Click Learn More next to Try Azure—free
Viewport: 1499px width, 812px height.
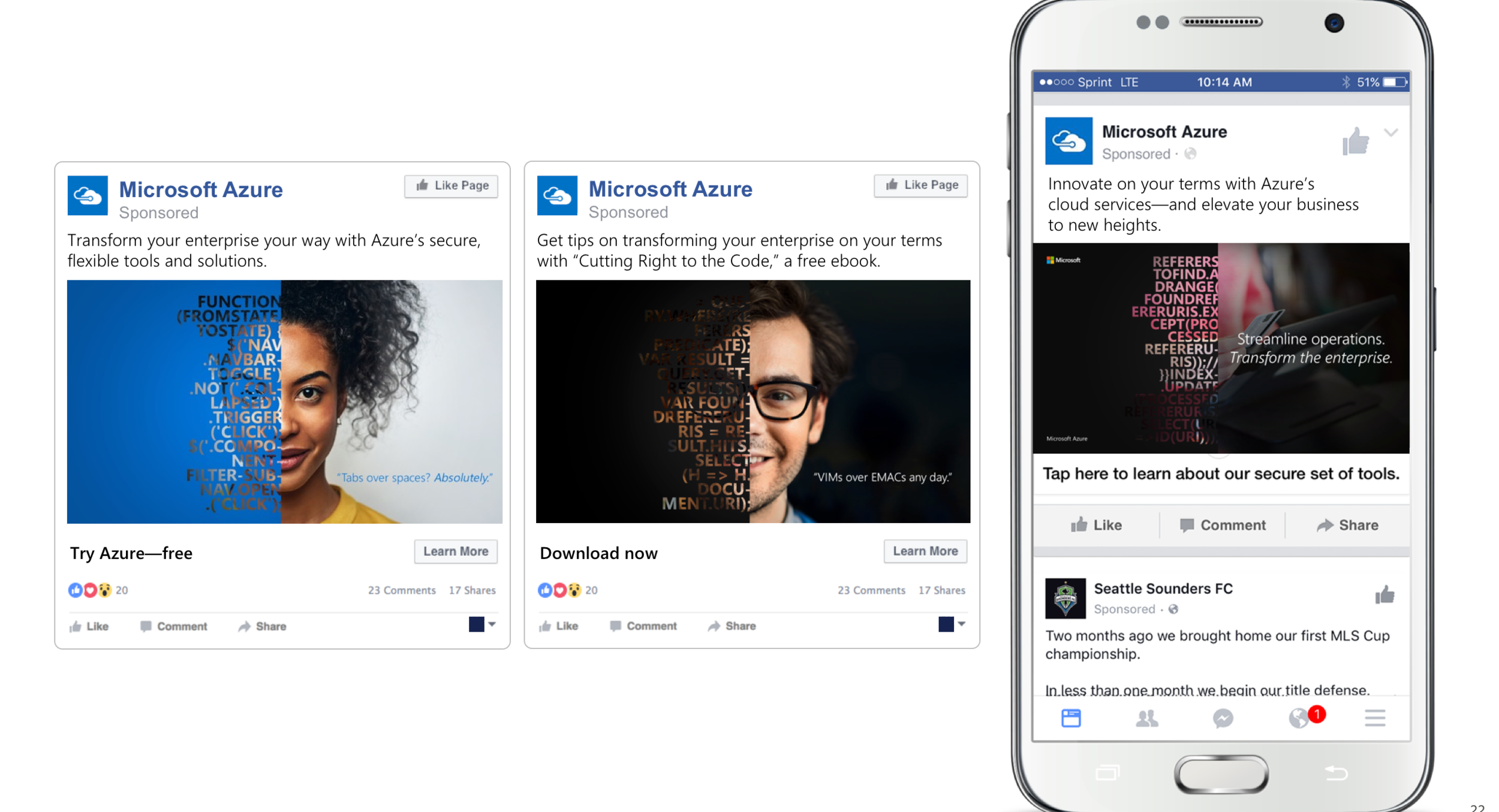456,551
